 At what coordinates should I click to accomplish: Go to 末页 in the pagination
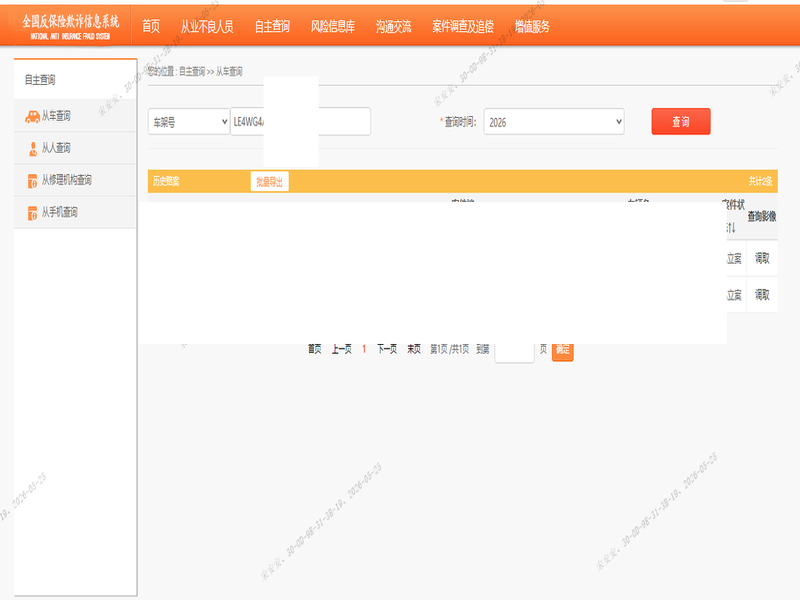414,349
